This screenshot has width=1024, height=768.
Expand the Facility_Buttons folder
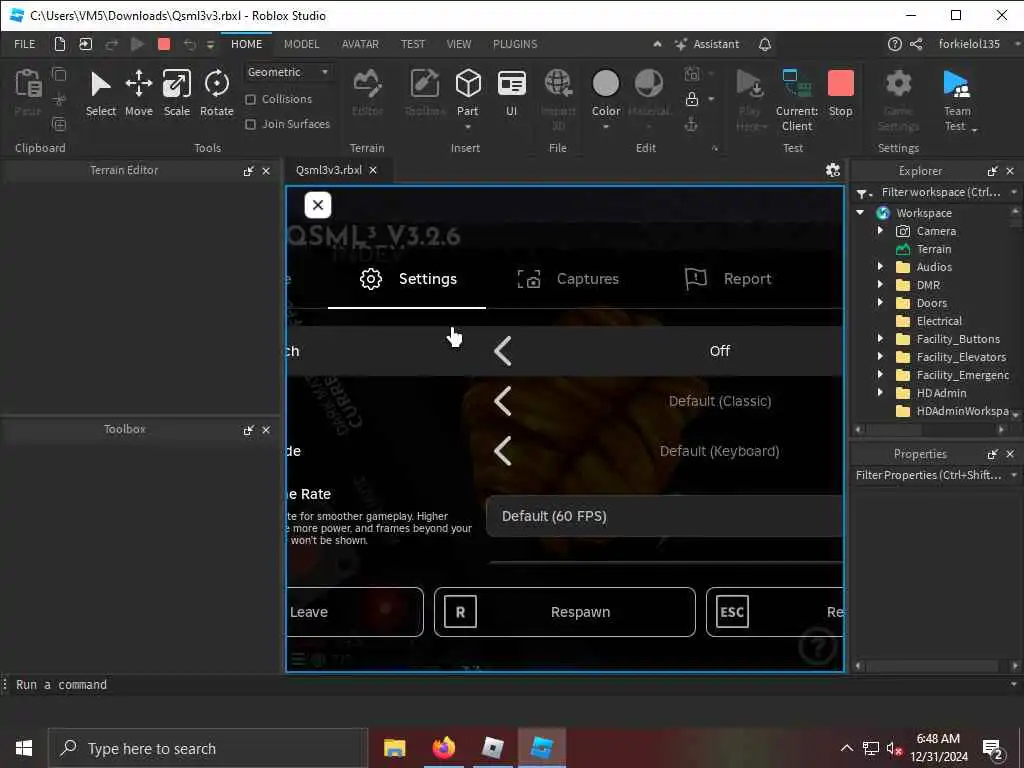click(880, 338)
